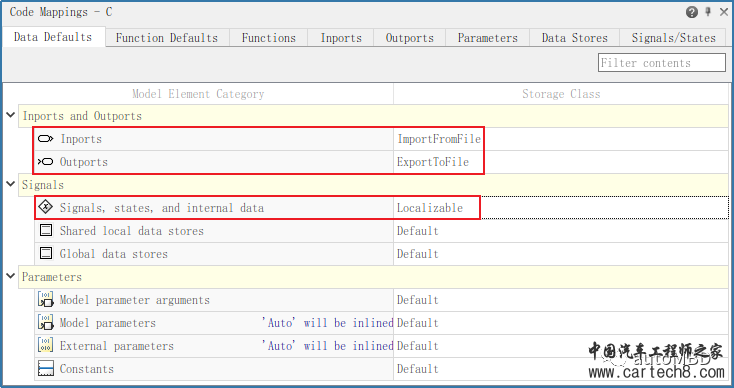Open External parameters storage class Default
This screenshot has height=388, width=734.
(561, 346)
